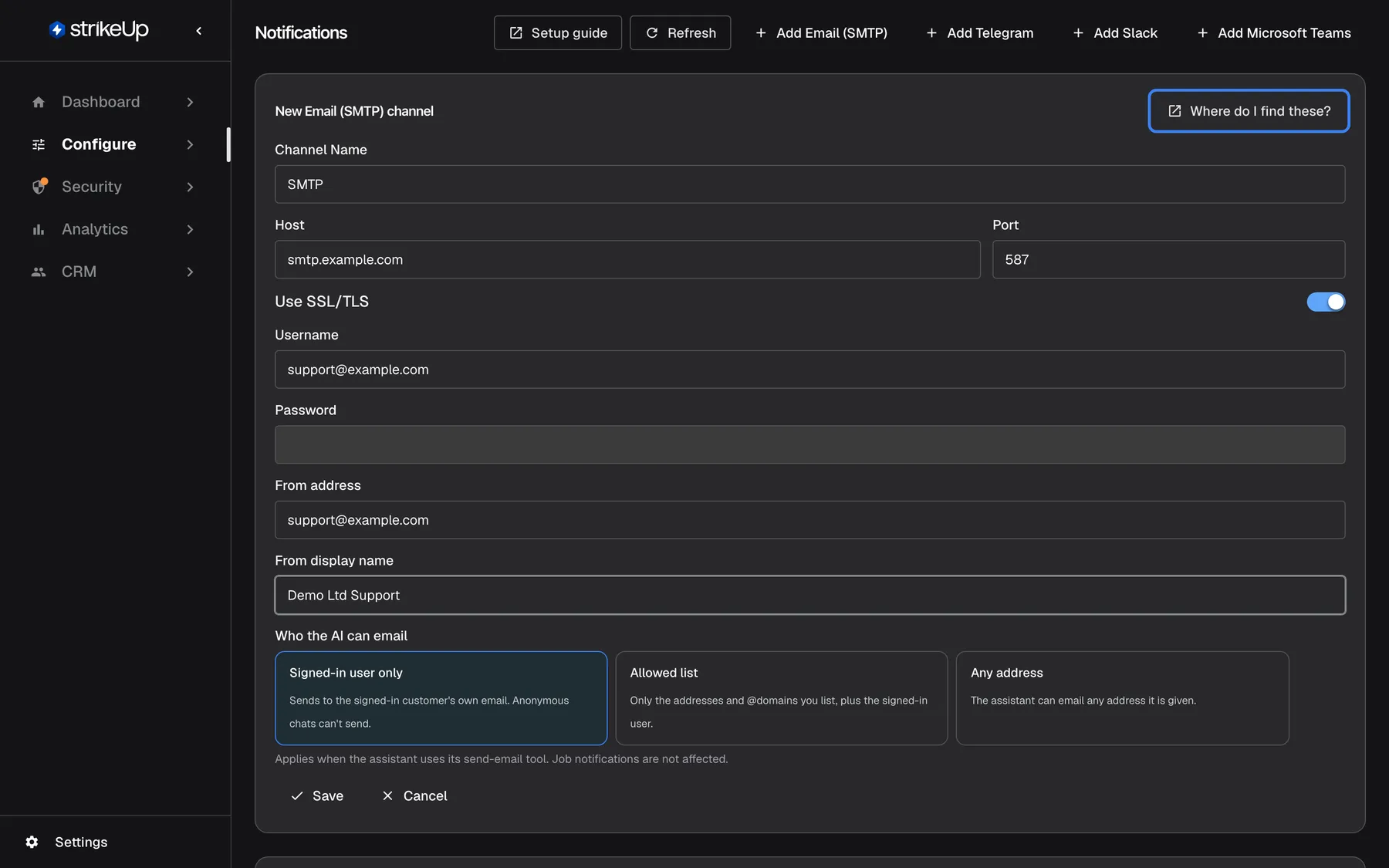The width and height of the screenshot is (1389, 868).
Task: Collapse the sidebar with the arrow
Action: 199,31
